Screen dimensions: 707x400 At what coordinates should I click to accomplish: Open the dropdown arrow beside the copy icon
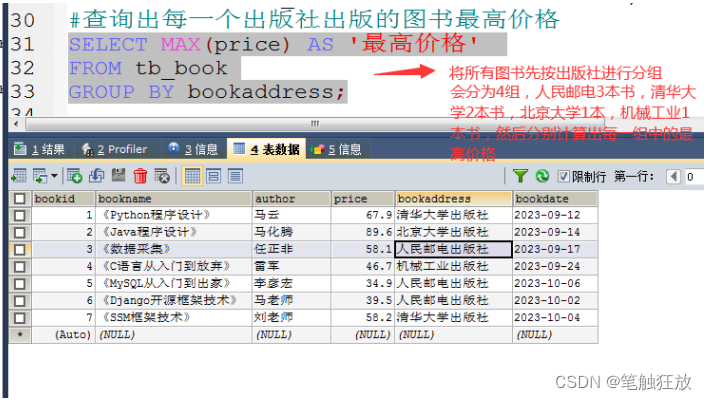pyautogui.click(x=54, y=176)
